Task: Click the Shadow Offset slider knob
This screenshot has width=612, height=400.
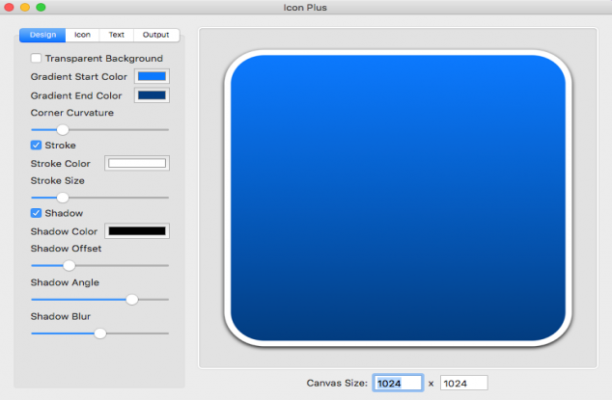Action: coord(69,265)
